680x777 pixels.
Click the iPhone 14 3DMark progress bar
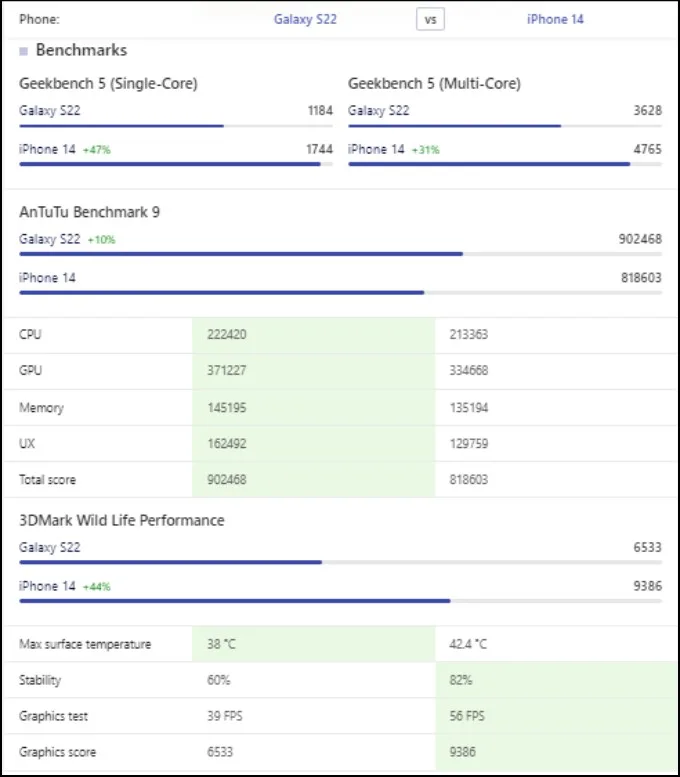click(340, 601)
